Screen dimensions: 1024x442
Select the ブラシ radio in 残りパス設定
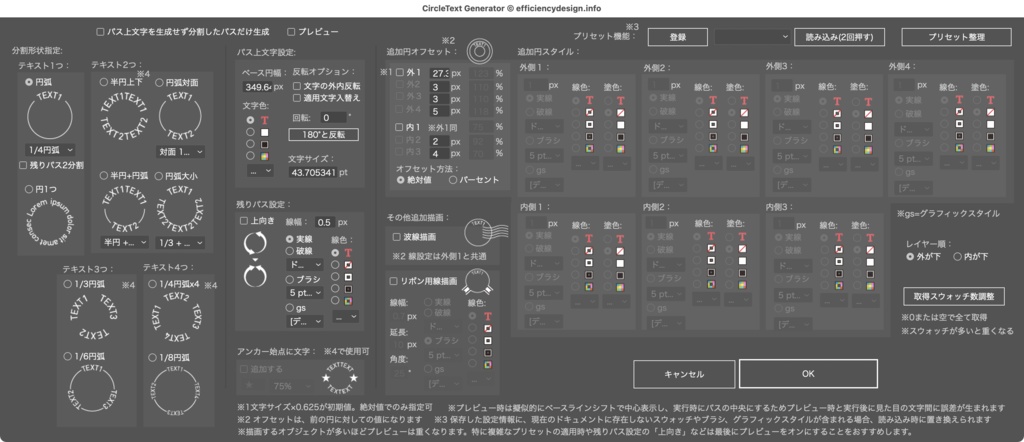290,279
